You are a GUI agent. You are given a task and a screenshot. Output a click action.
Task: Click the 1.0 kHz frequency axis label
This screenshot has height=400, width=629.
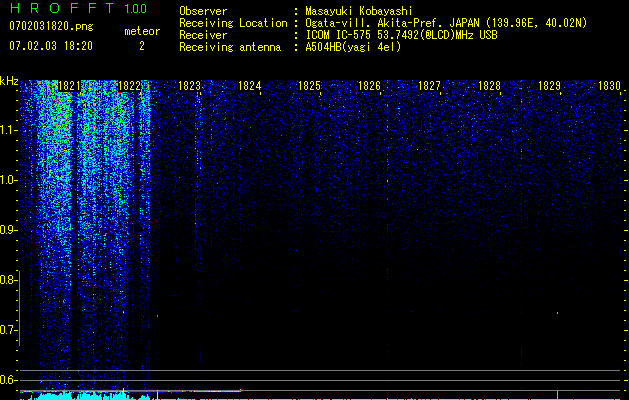tap(8, 180)
